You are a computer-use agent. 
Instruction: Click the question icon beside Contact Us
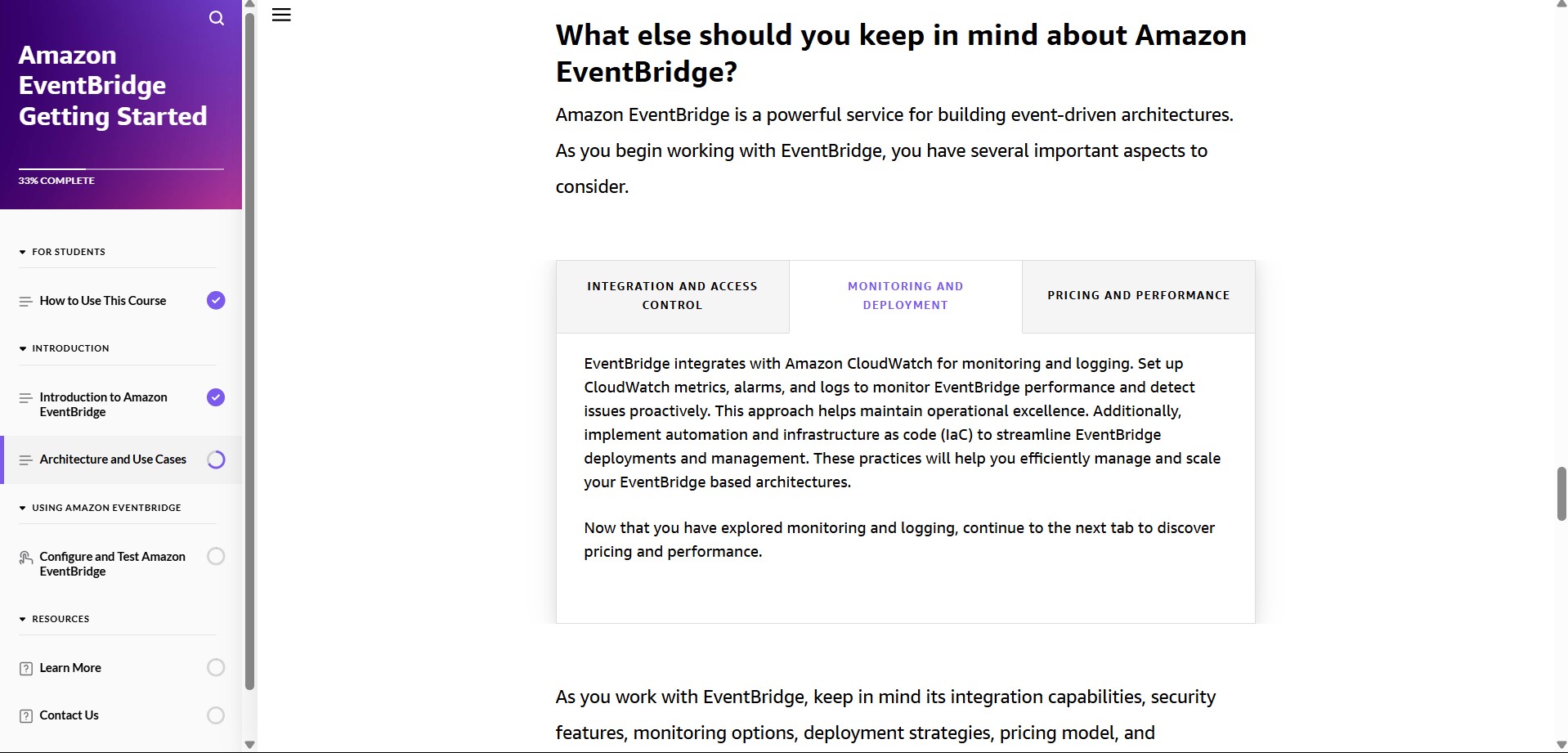pyautogui.click(x=25, y=716)
